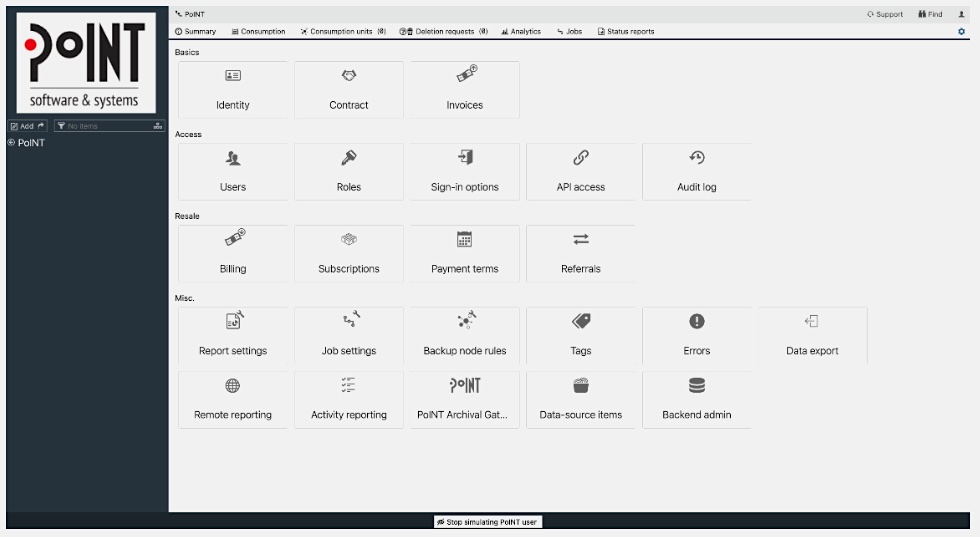This screenshot has width=980, height=537.
Task: Open the Deletion requests tab
Action: [444, 31]
